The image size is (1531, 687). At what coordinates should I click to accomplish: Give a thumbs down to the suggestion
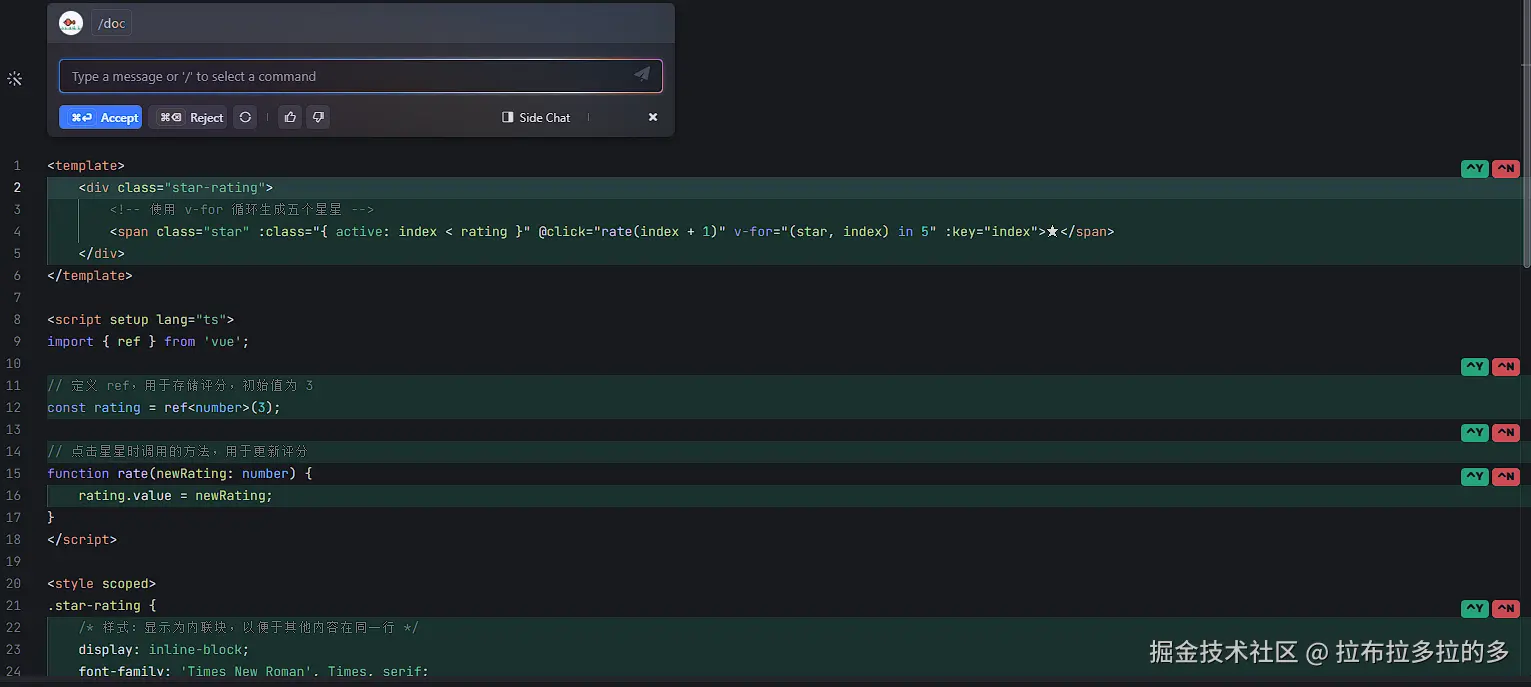click(x=318, y=117)
